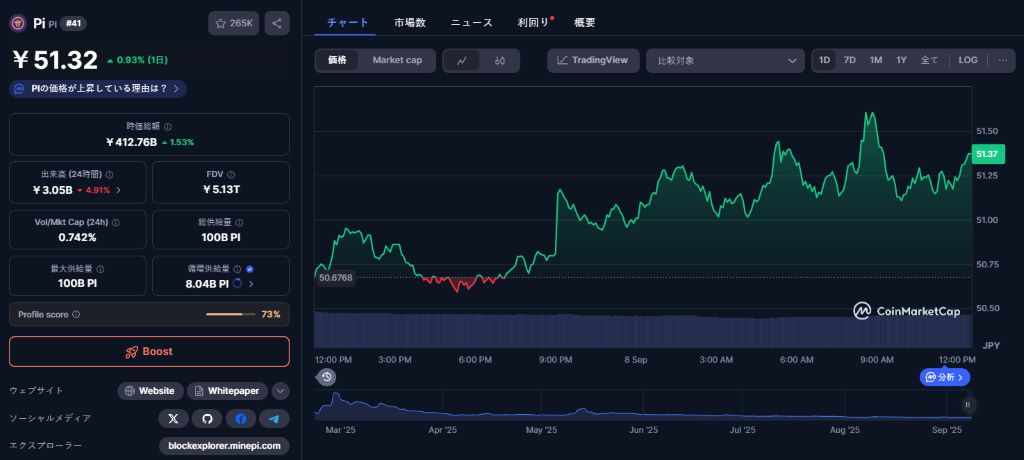Click info icon beside 最大供給量

pos(100,269)
